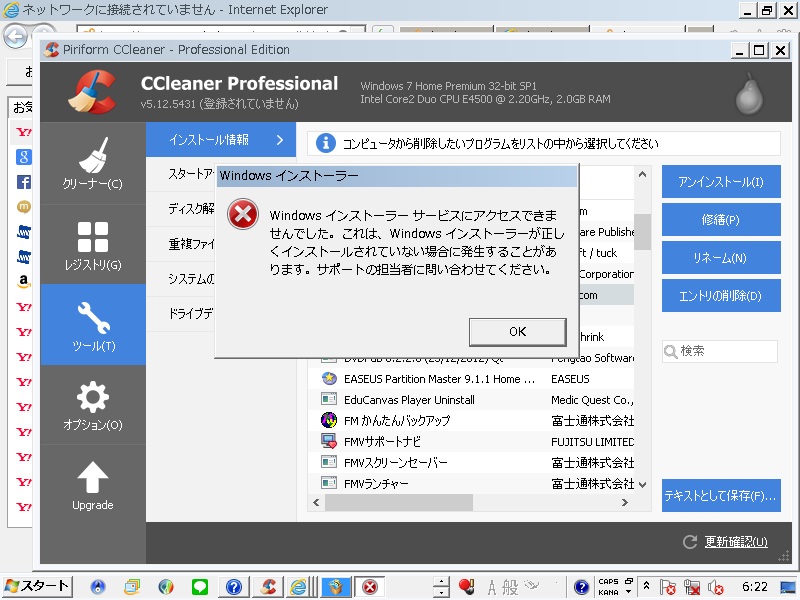Click the 修復(P) repair button
Viewport: 800px width, 600px height.
[x=721, y=219]
